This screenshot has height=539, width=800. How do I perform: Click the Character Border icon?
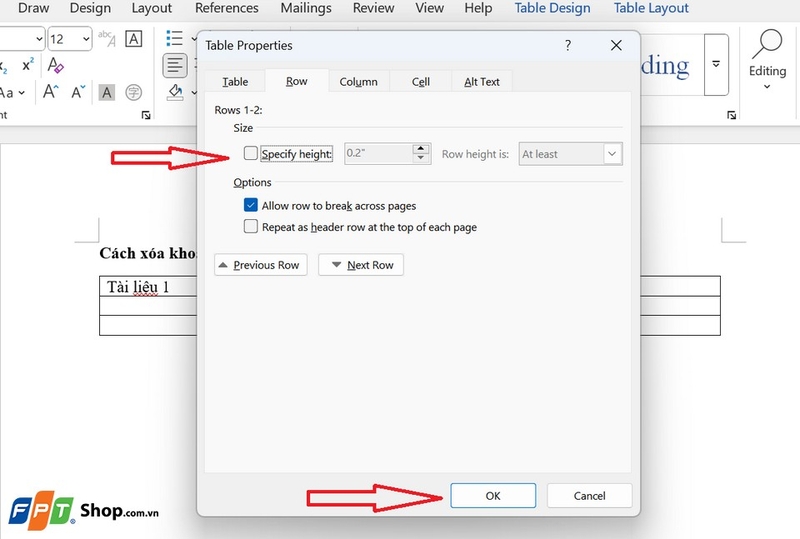pyautogui.click(x=134, y=38)
